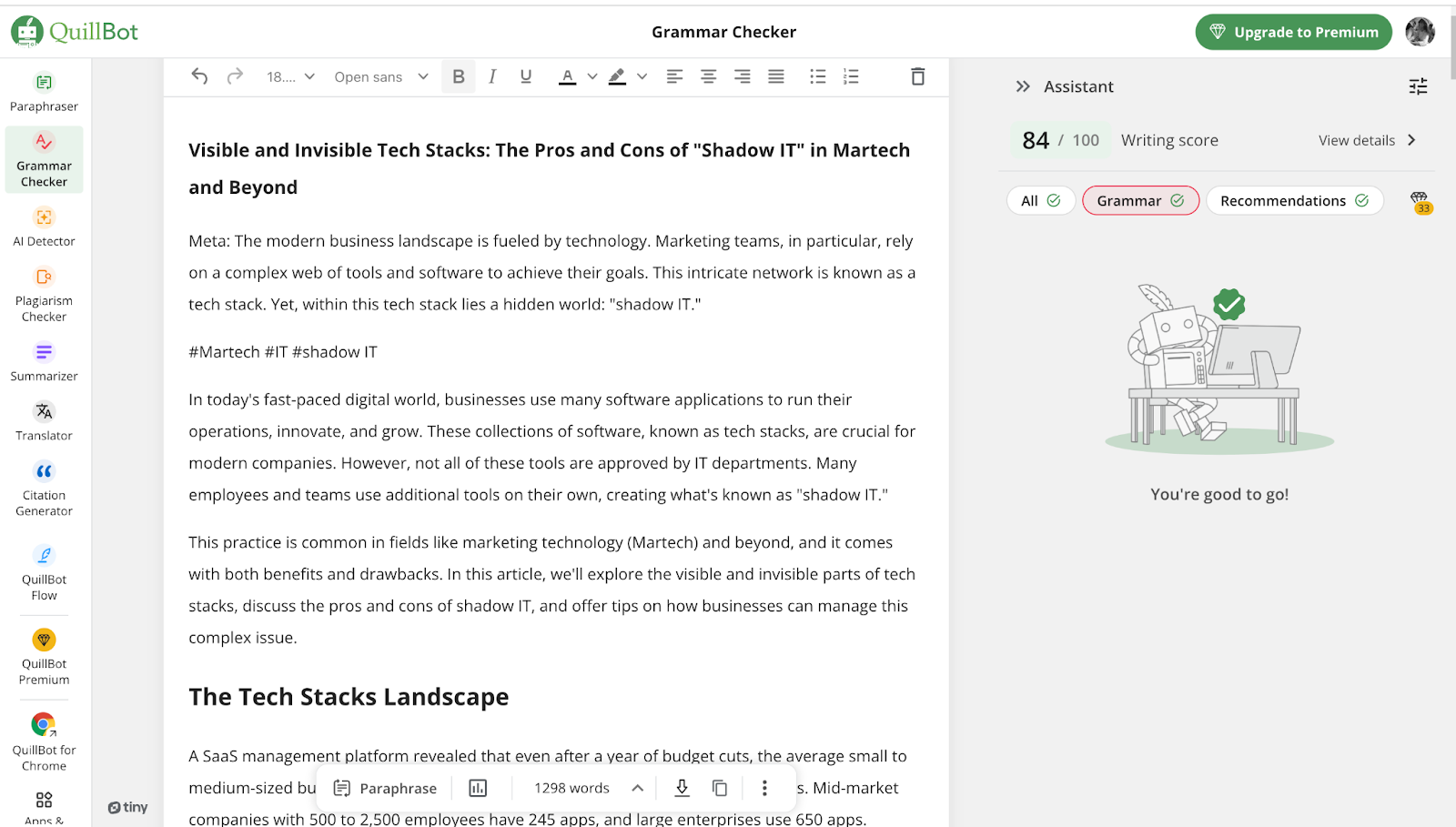Open the Summarizer tool
The image size is (1456, 827).
coord(44,361)
